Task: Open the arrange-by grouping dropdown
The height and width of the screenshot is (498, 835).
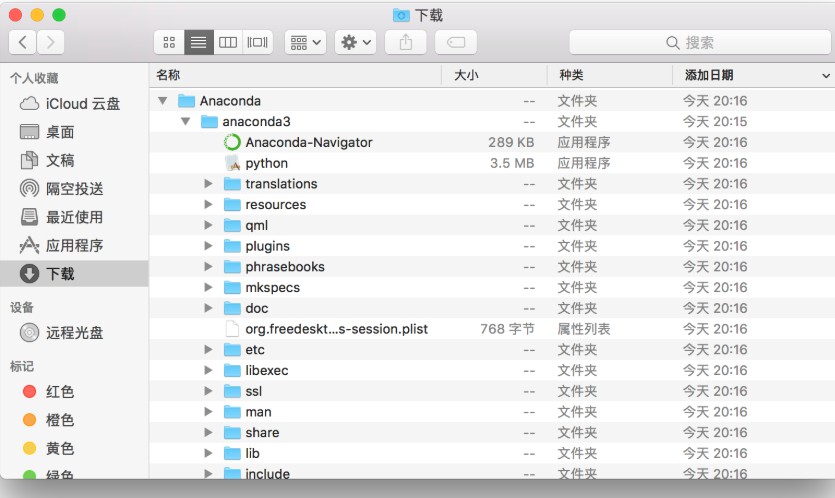Action: (x=305, y=42)
